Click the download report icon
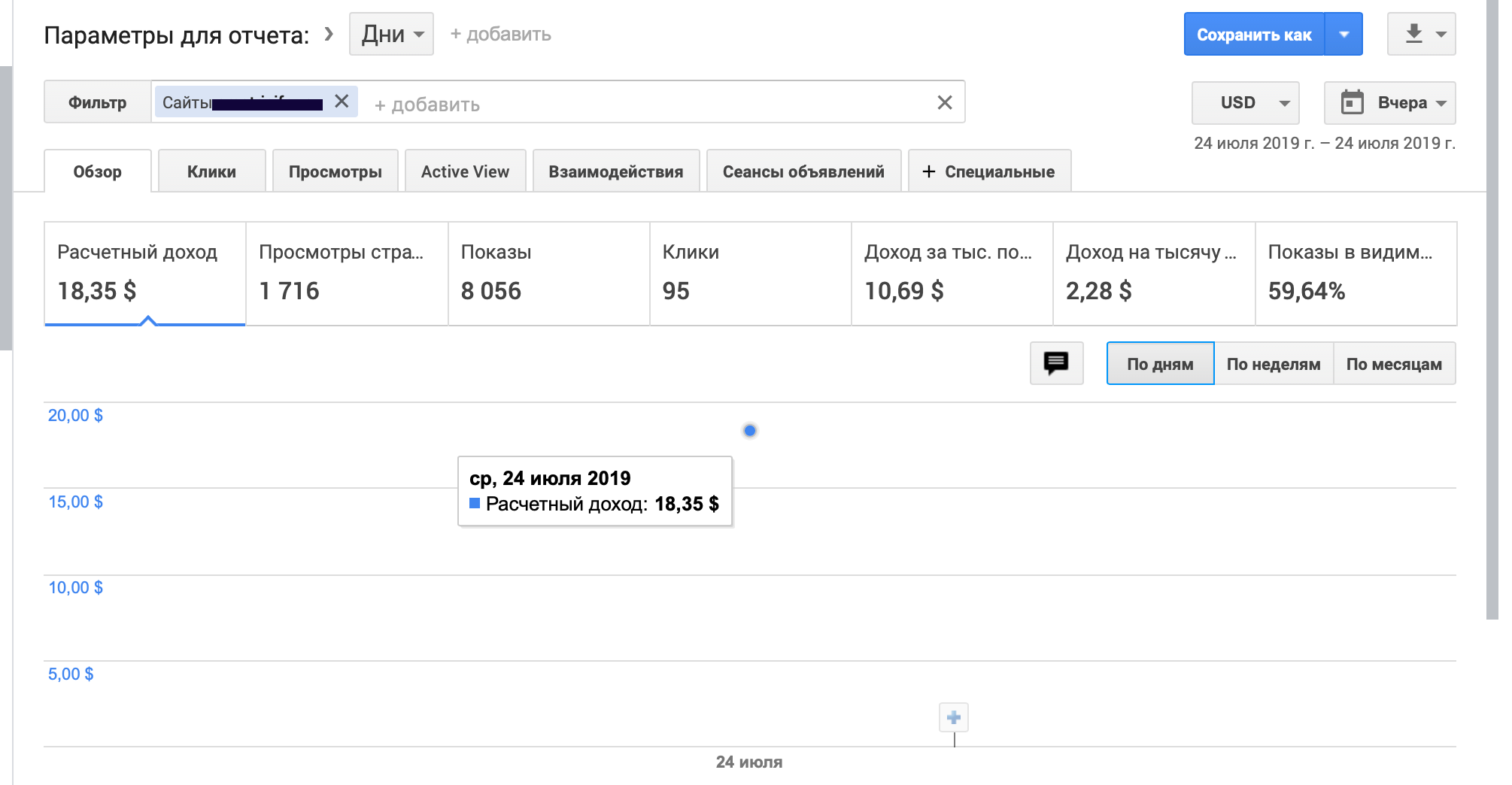1512x785 pixels. point(1414,34)
